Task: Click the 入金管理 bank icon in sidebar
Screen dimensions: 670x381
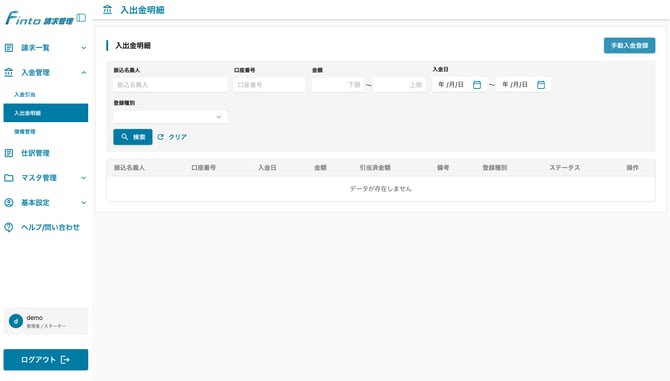Action: (9, 73)
